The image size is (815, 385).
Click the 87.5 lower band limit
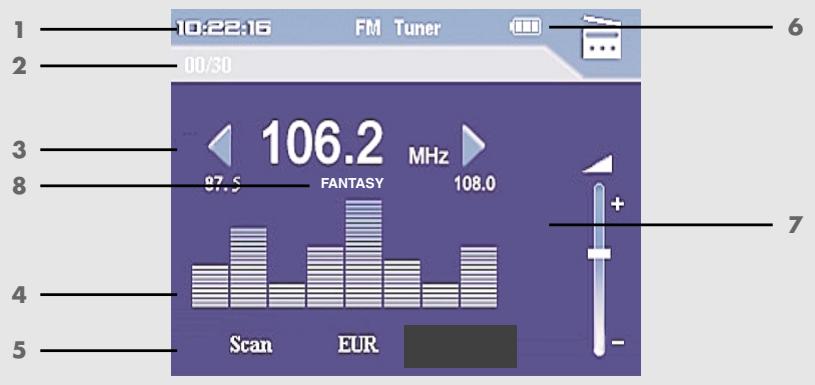coord(223,184)
